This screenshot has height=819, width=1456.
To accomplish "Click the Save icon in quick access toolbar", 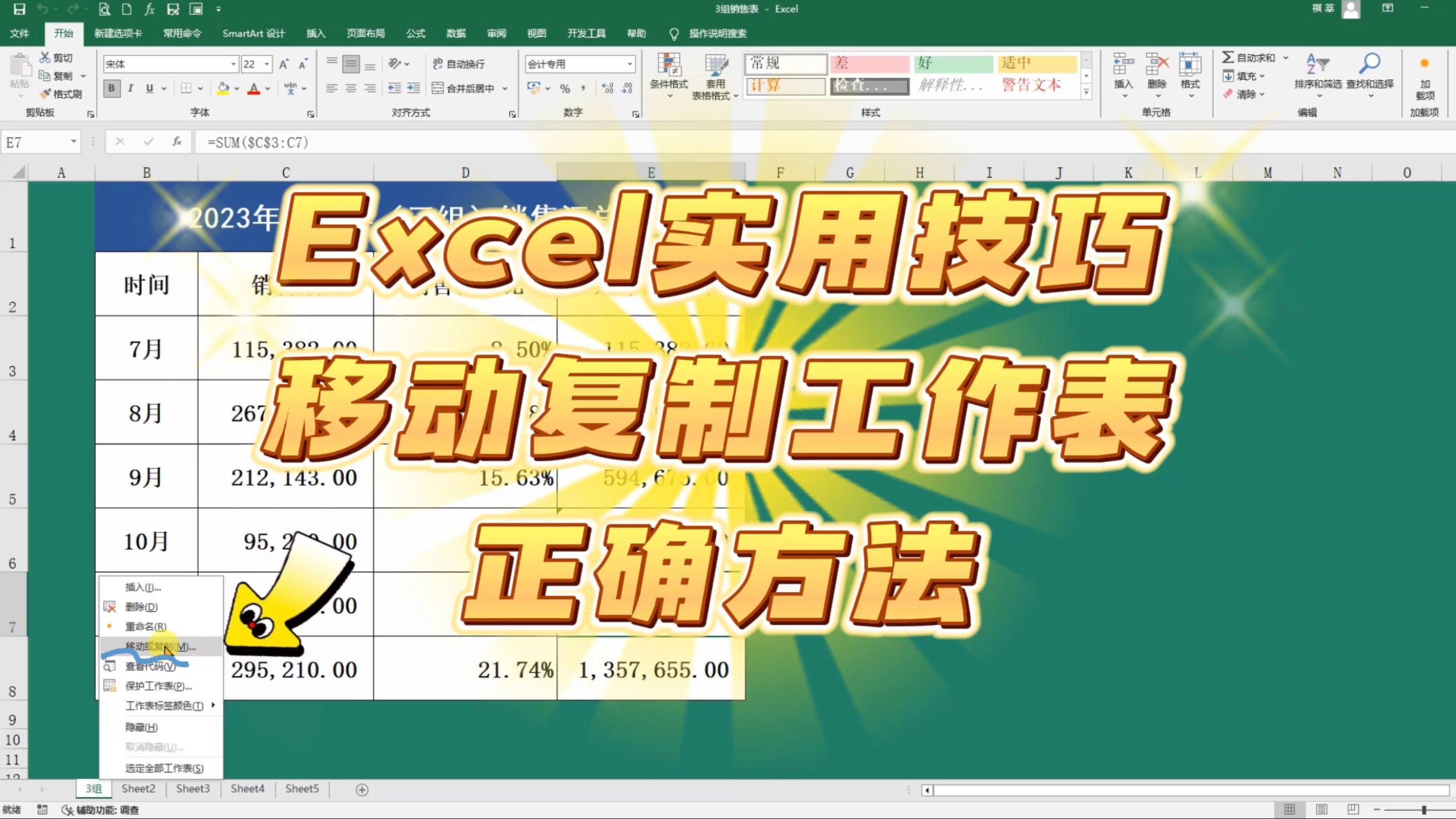I will coord(19,9).
